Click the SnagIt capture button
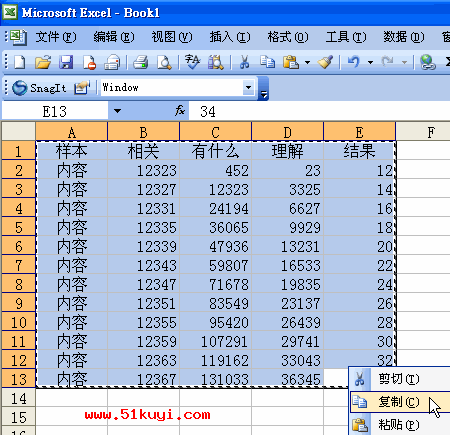Viewport: 450px width, 435px height. 39,88
